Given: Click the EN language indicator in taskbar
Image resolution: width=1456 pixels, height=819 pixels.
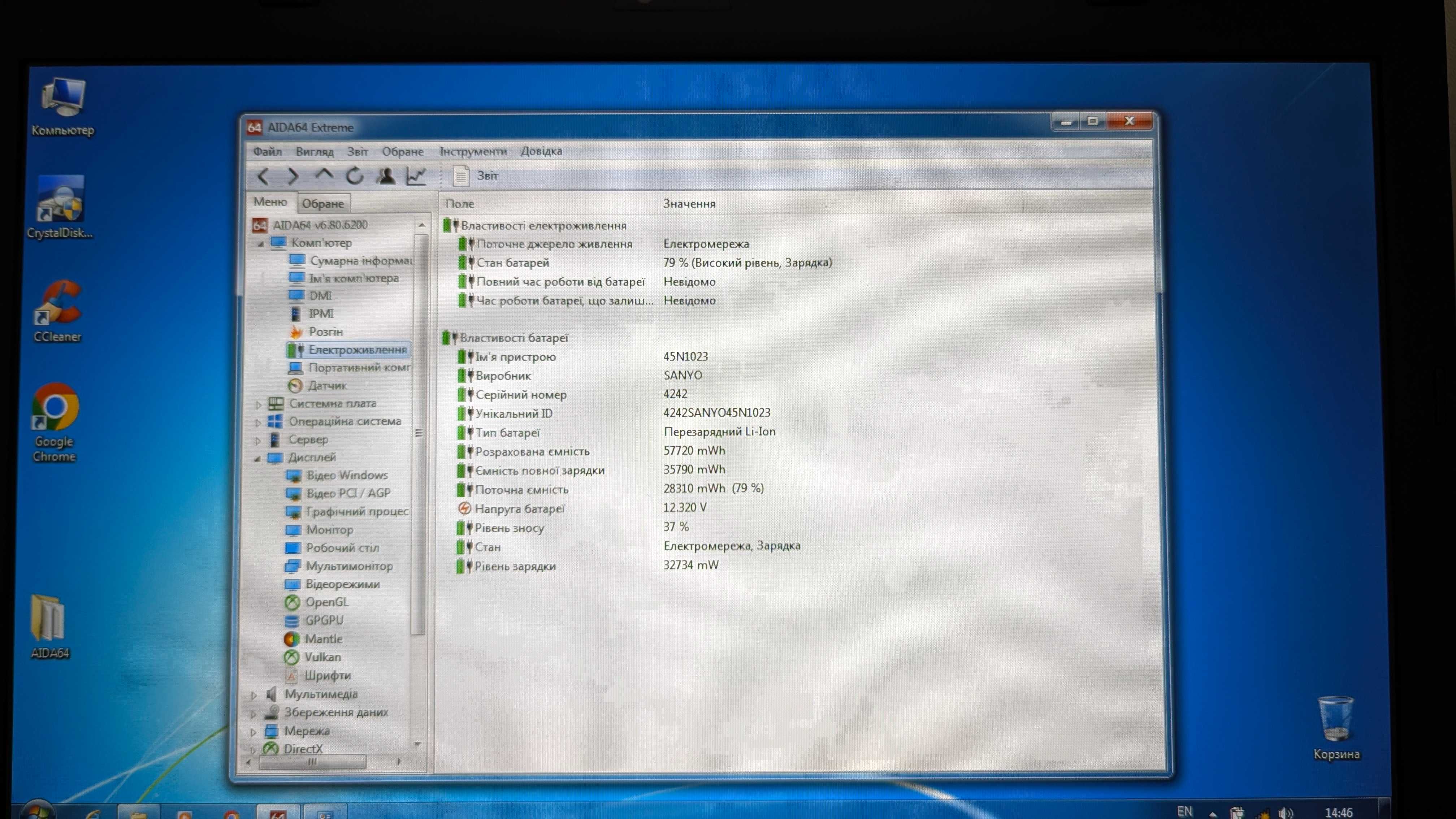Looking at the screenshot, I should (x=1185, y=811).
